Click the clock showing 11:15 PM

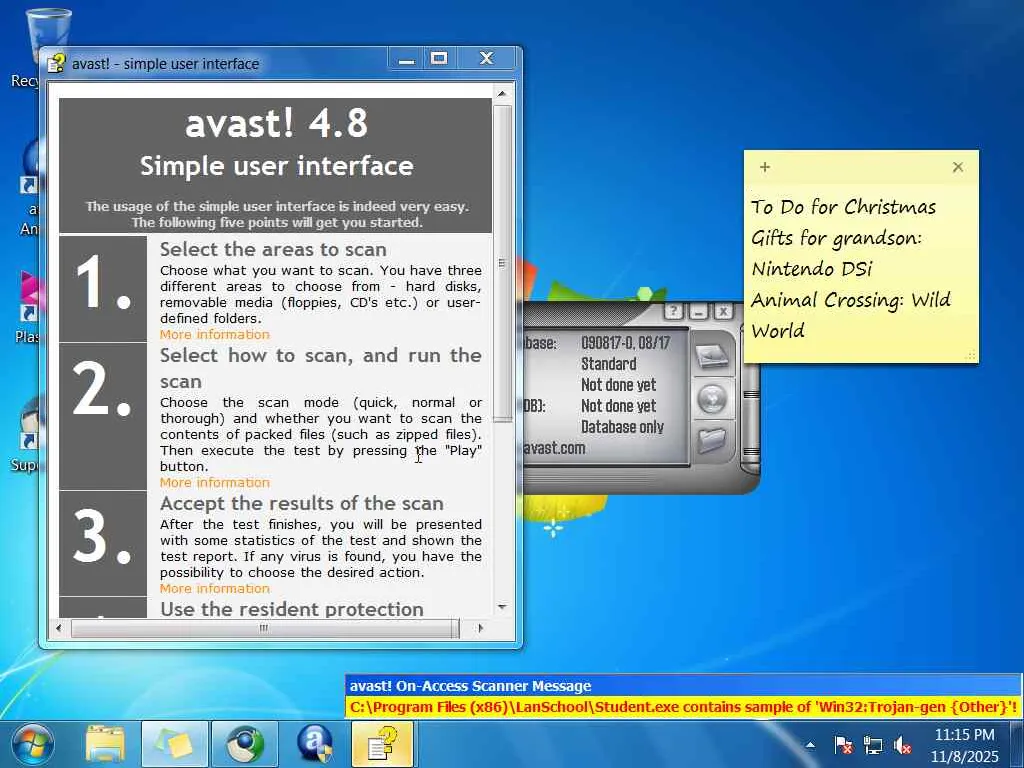tap(964, 735)
